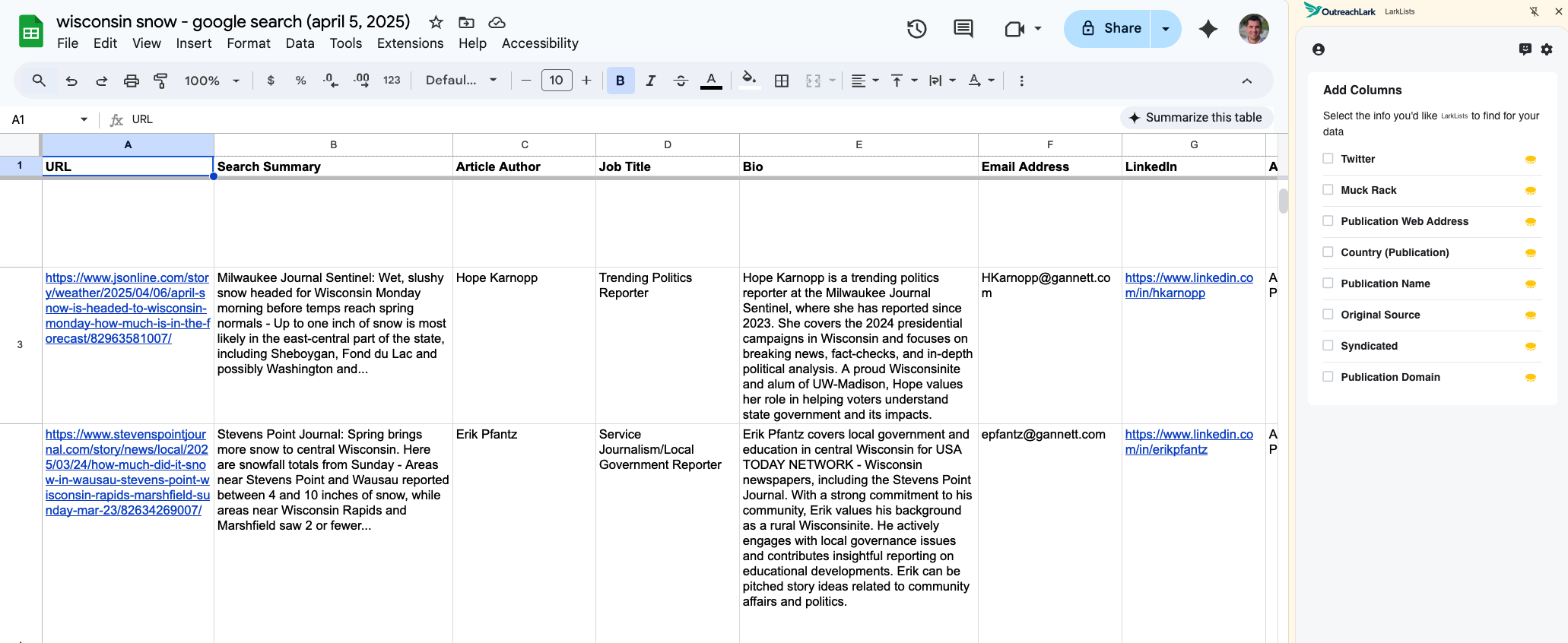The height and width of the screenshot is (643, 1568).
Task: Enable Publication Web Address checkbox
Action: [1328, 221]
